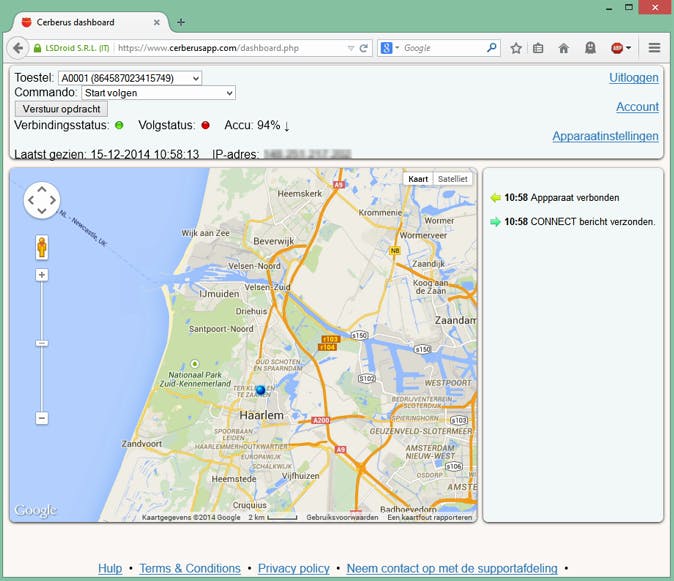The width and height of the screenshot is (674, 581).
Task: Click the Nationaal Park Zuid-Kennemerland marker
Action: [x=195, y=364]
